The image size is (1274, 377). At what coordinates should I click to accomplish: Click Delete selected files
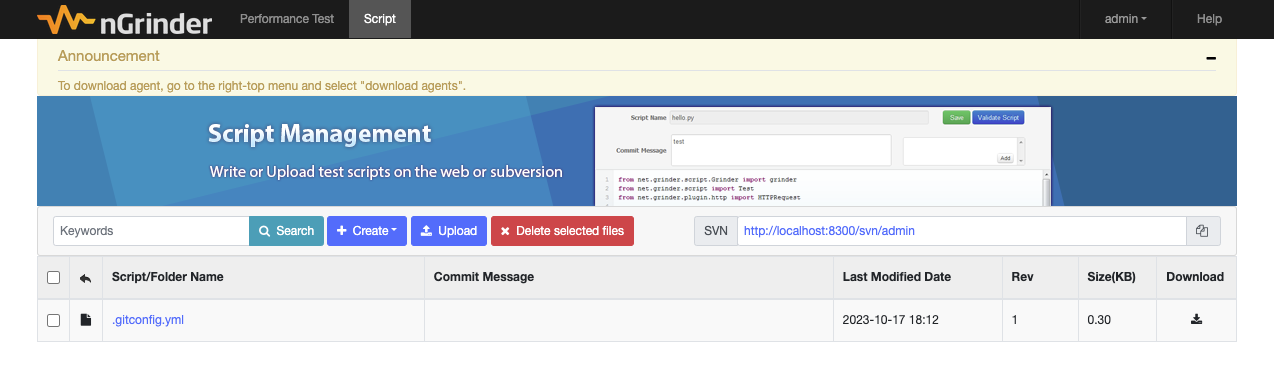(x=562, y=231)
